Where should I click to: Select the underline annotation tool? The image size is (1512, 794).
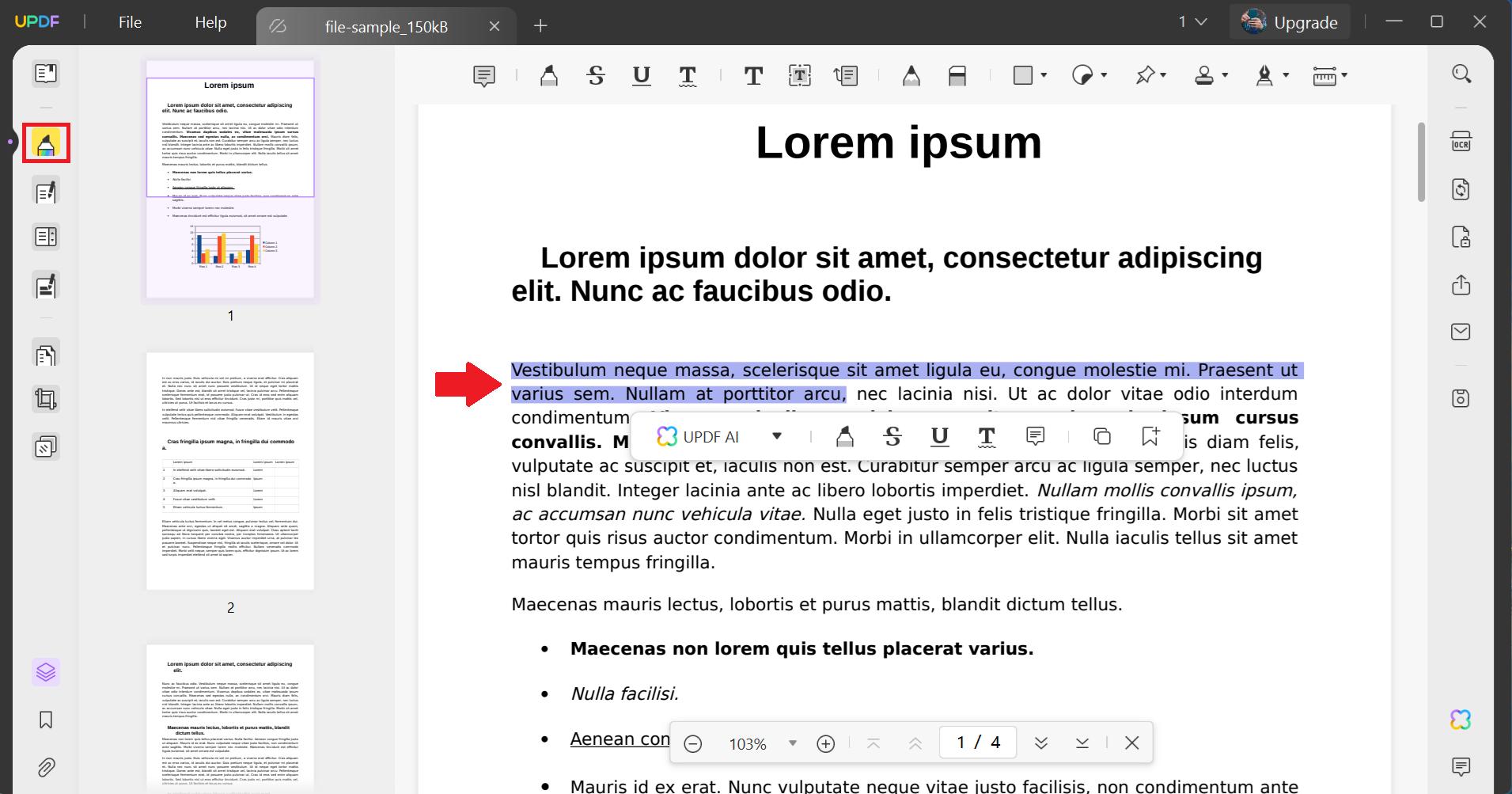pyautogui.click(x=641, y=75)
